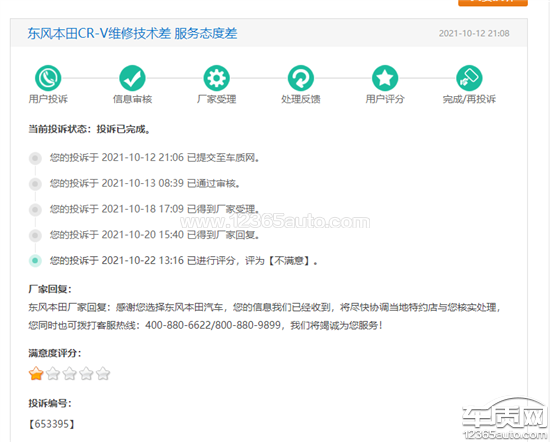
Task: Click the complaint number 653395
Action: click(x=52, y=424)
